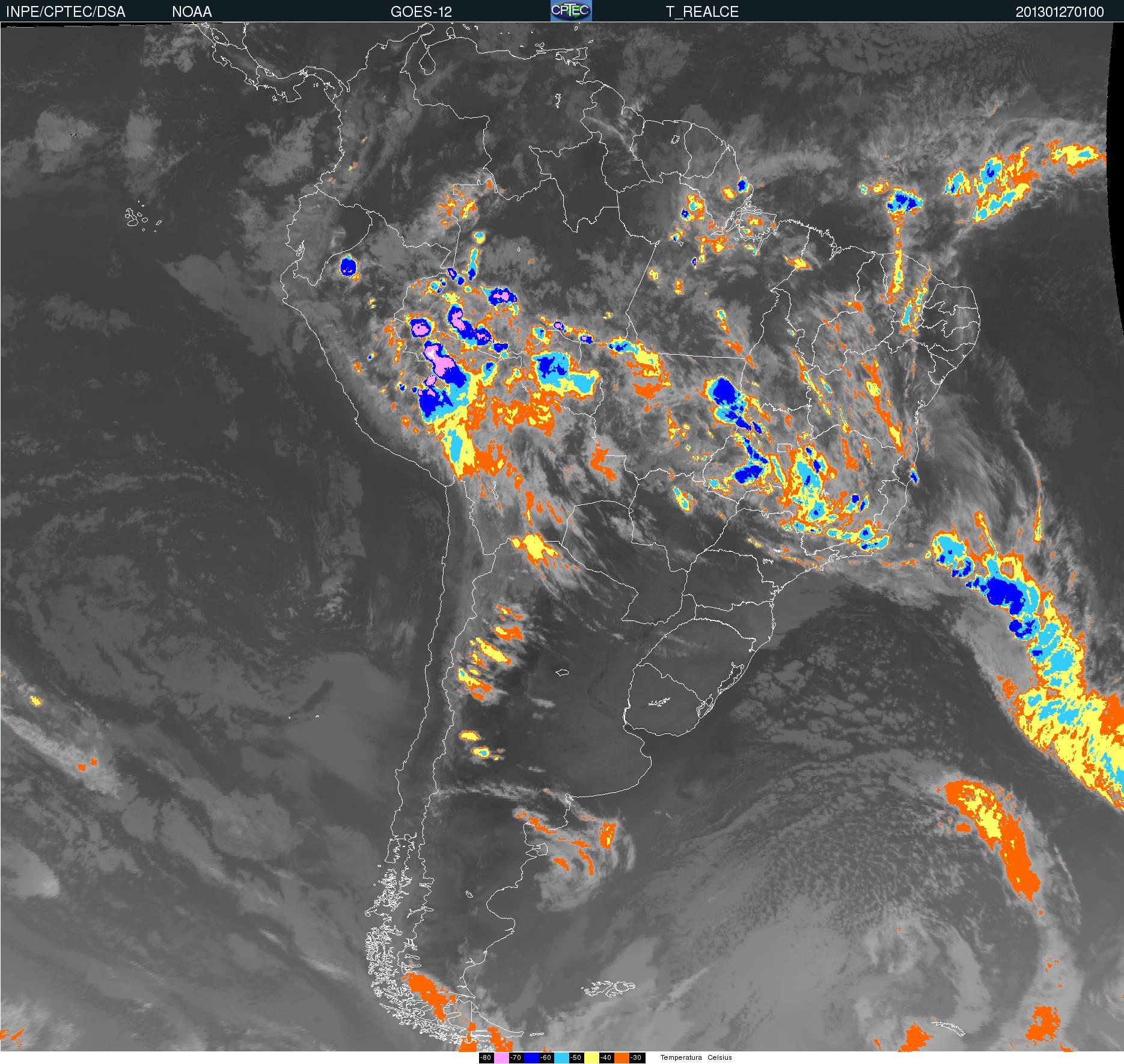Click the -50 legend value

[x=576, y=1057]
